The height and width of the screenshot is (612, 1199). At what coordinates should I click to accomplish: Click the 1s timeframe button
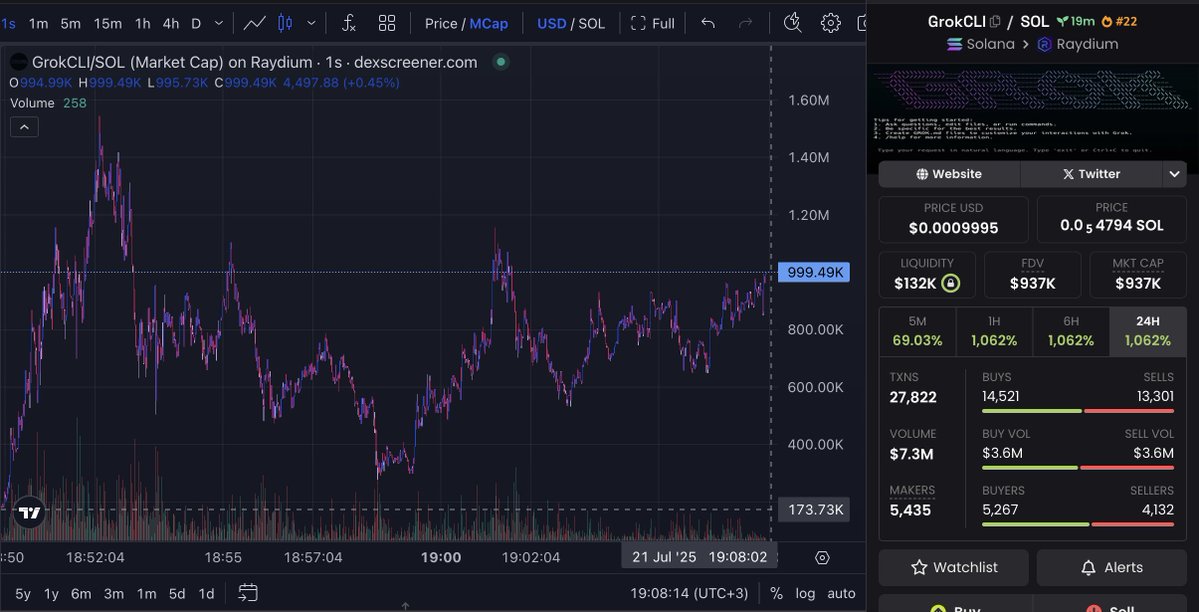pos(8,24)
